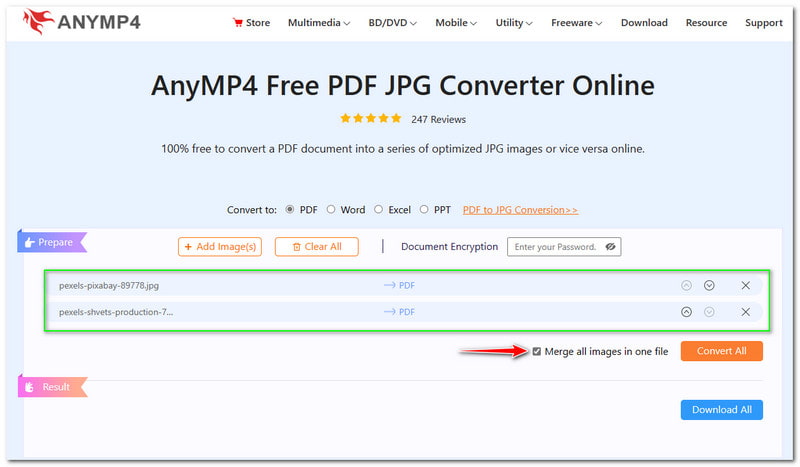The width and height of the screenshot is (800, 467).
Task: Select the Excel convert-to radio button
Action: click(x=379, y=209)
